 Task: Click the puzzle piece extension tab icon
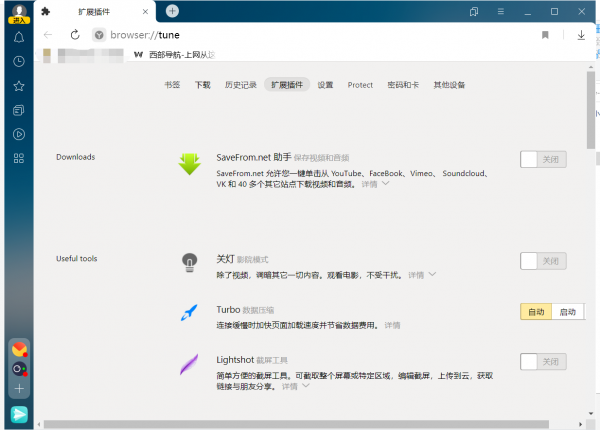tap(46, 11)
